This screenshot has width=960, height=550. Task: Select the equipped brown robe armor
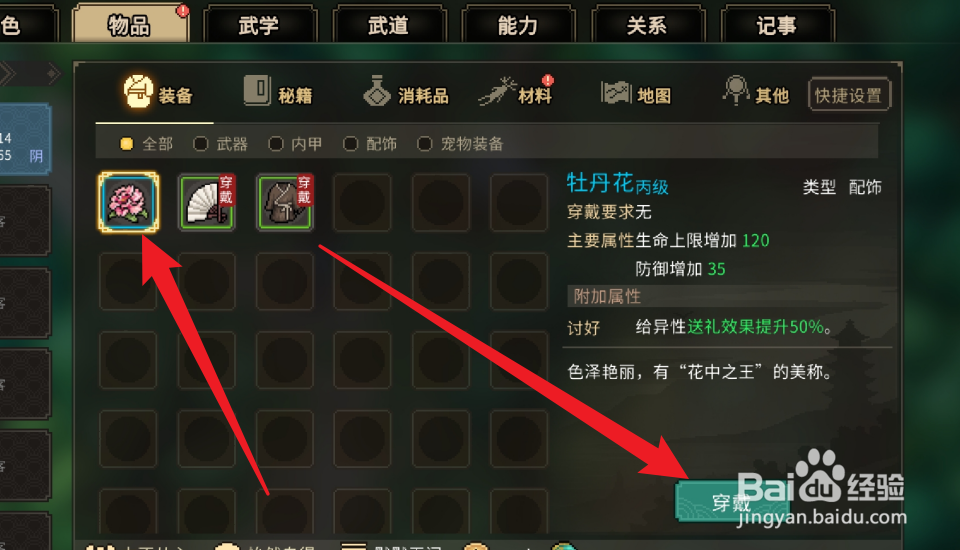(x=285, y=202)
